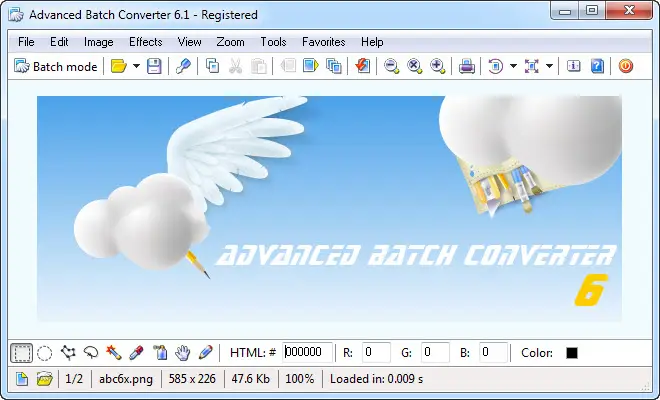Open the Favorites menu

coord(324,42)
